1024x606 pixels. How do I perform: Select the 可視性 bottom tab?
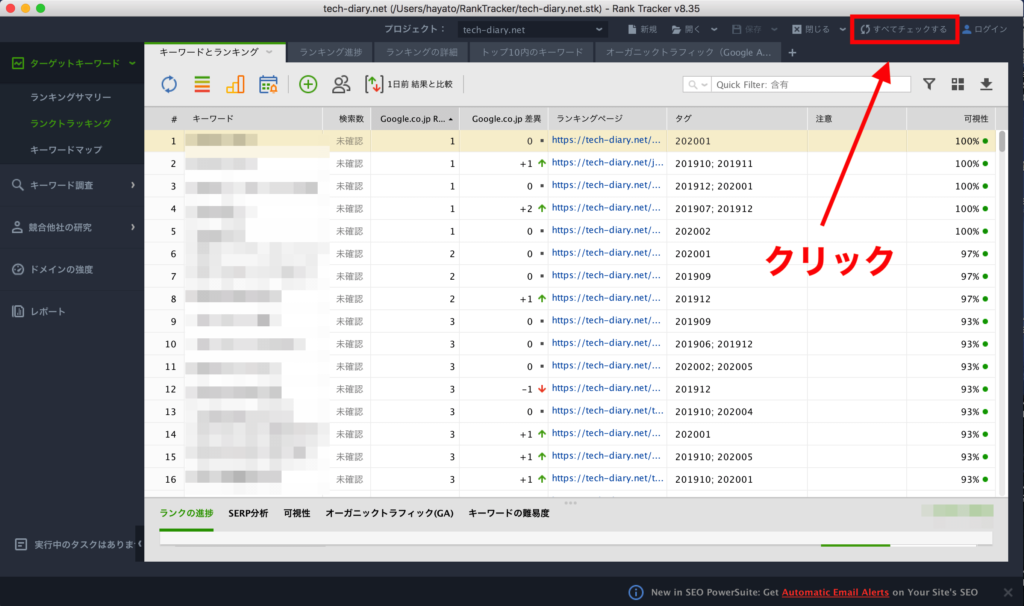pyautogui.click(x=297, y=513)
